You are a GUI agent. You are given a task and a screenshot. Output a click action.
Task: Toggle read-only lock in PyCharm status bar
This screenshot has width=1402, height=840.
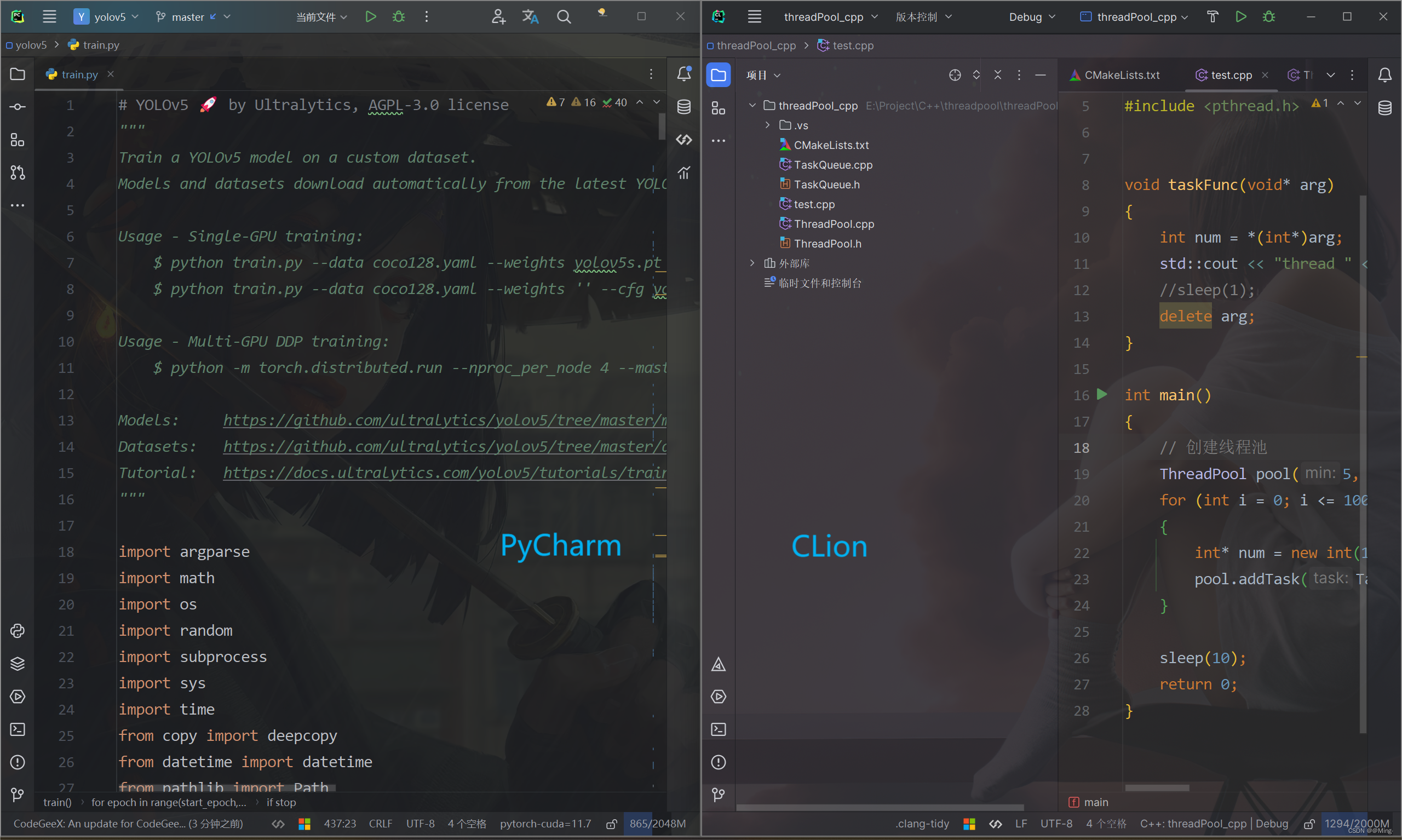click(x=611, y=824)
